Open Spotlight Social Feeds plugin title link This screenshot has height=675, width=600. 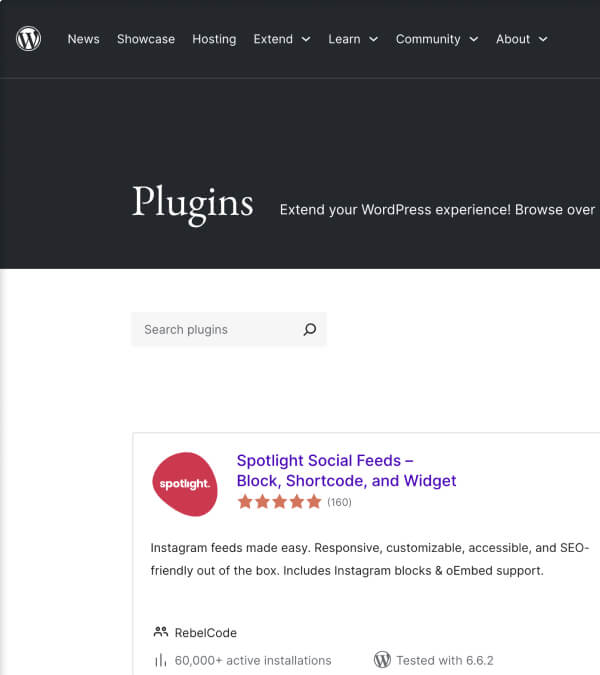(x=346, y=471)
